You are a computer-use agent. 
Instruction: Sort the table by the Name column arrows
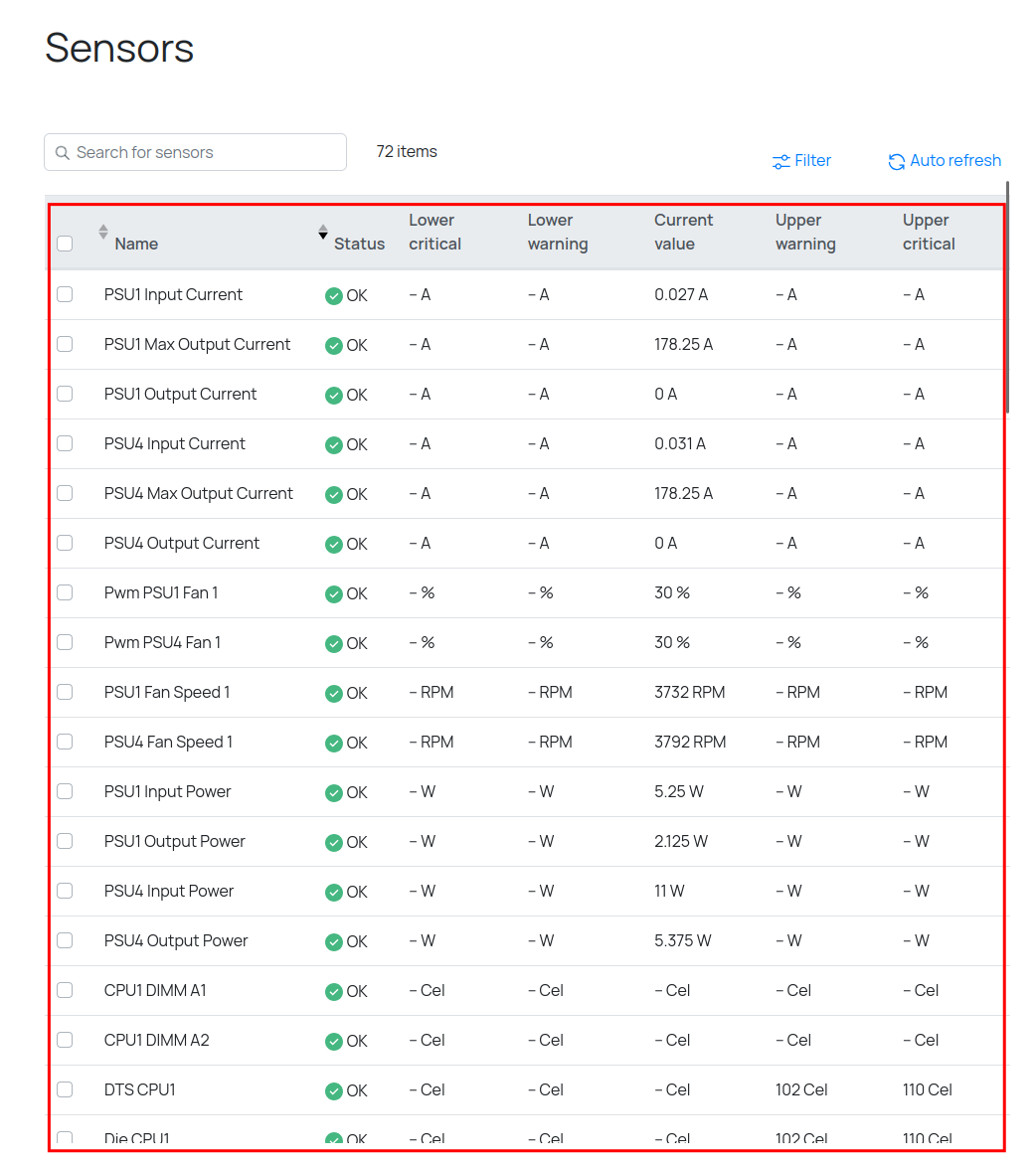(x=103, y=232)
